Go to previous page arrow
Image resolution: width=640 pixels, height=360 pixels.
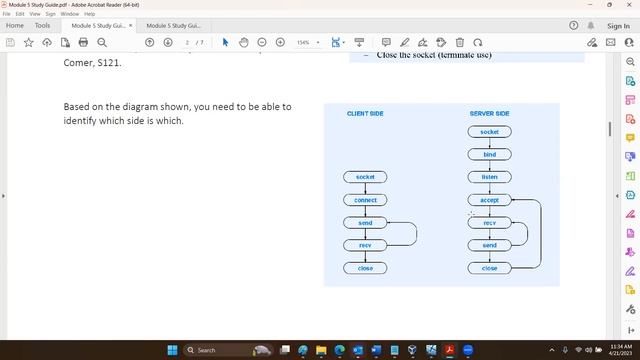click(x=149, y=42)
